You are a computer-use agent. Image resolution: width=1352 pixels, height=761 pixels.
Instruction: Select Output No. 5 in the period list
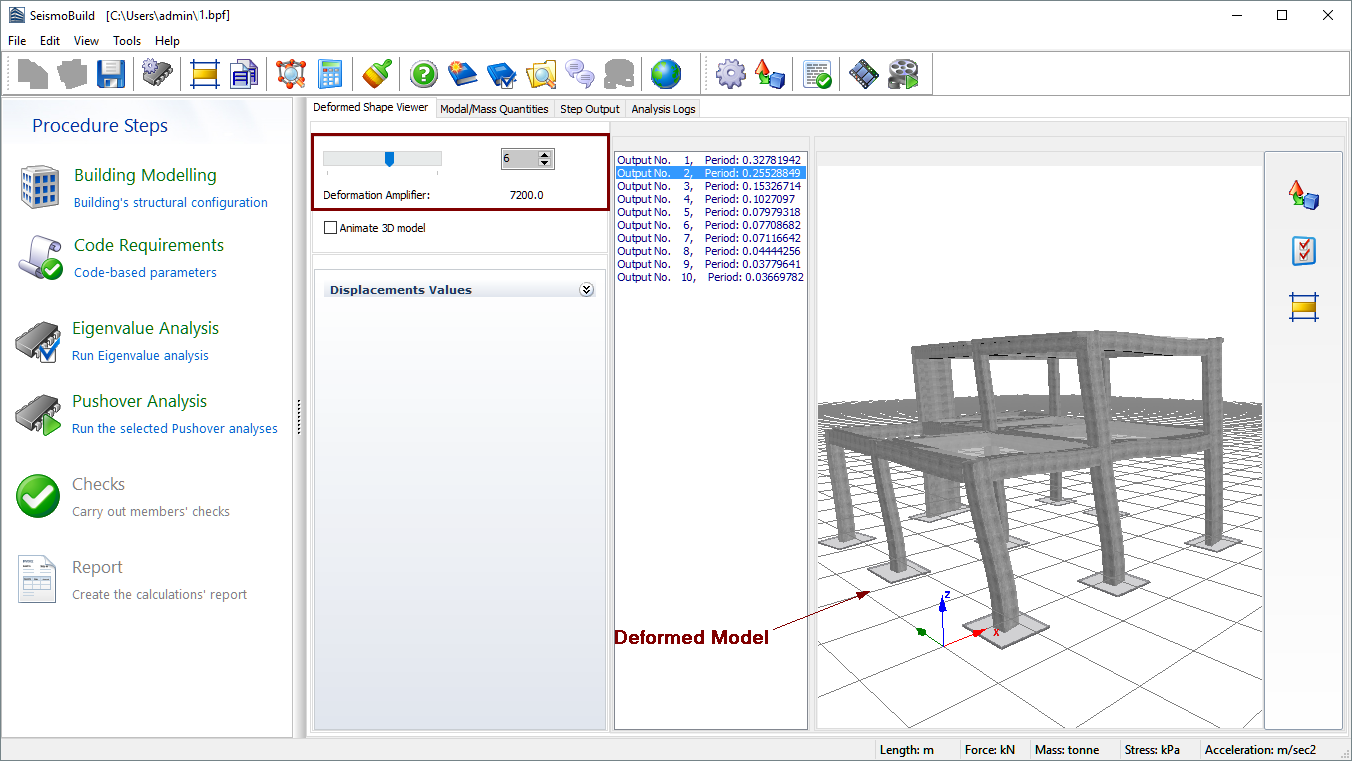[709, 212]
